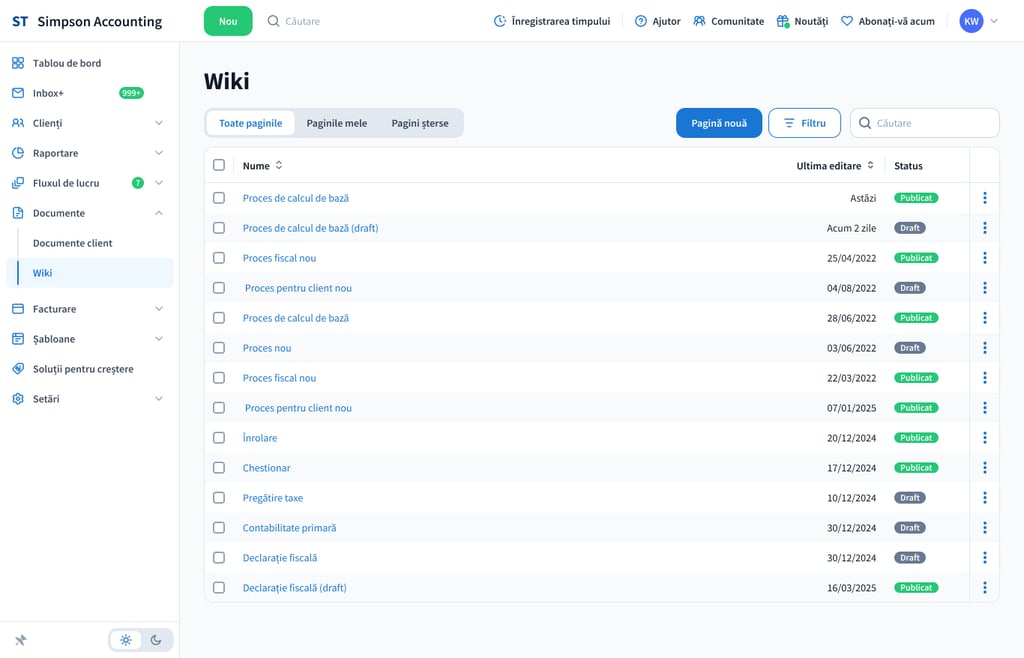Switch to dark mode moon toggle
This screenshot has height=658, width=1024.
(156, 640)
